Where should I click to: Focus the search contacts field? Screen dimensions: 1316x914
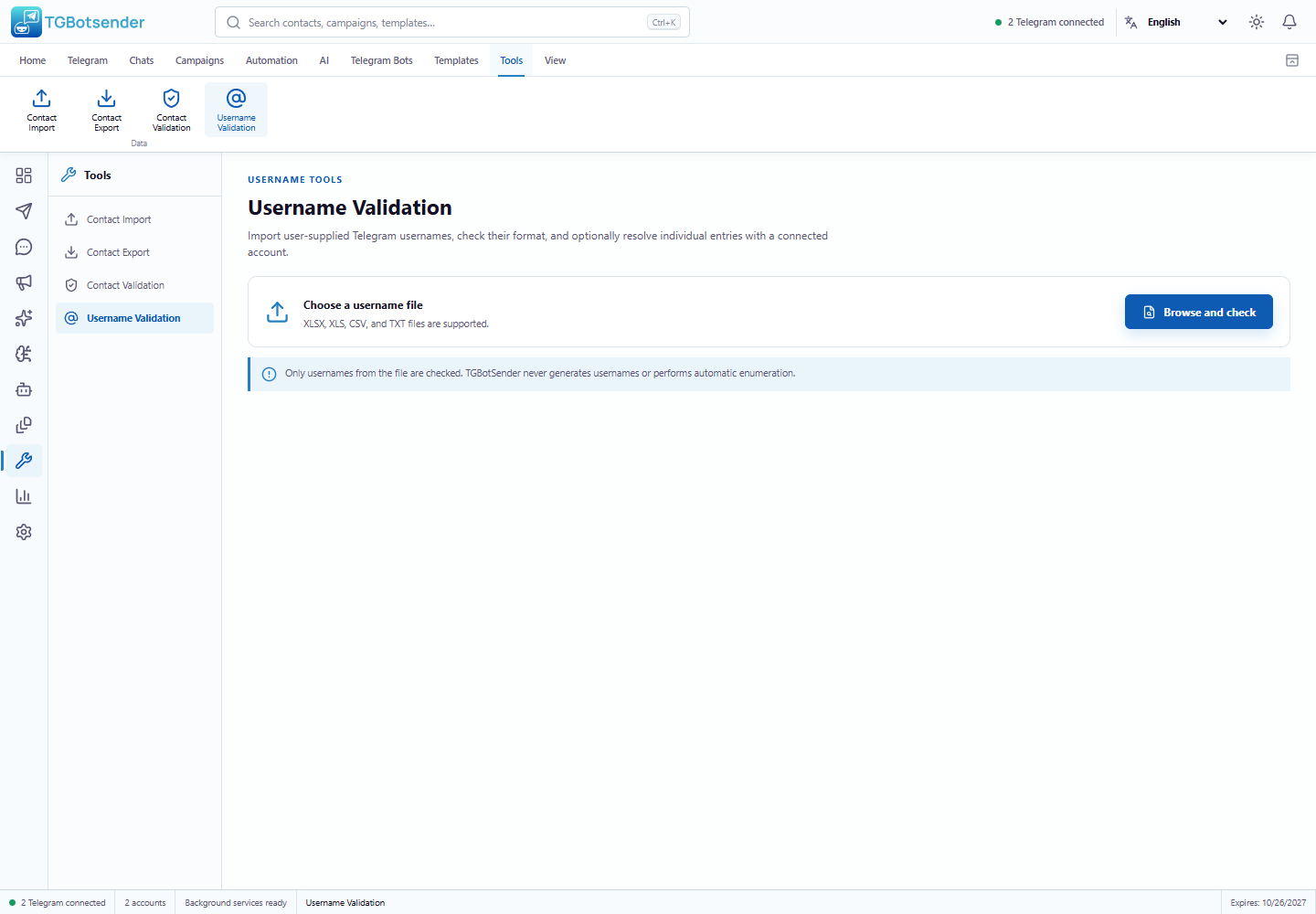[452, 22]
